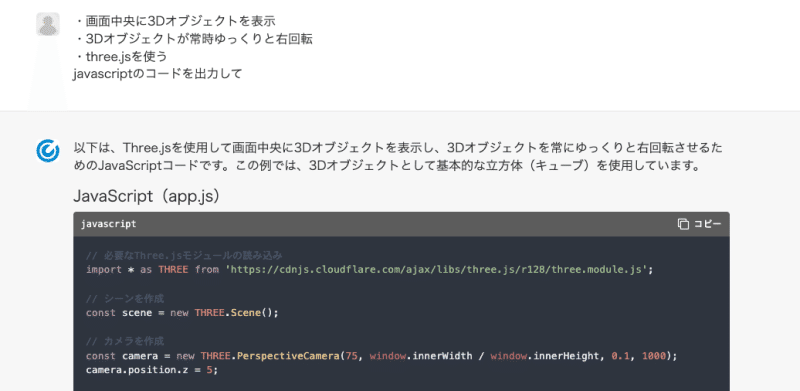Select the 画面中央に3Dオブジェクトを表示 line
The width and height of the screenshot is (800, 391).
[175, 21]
